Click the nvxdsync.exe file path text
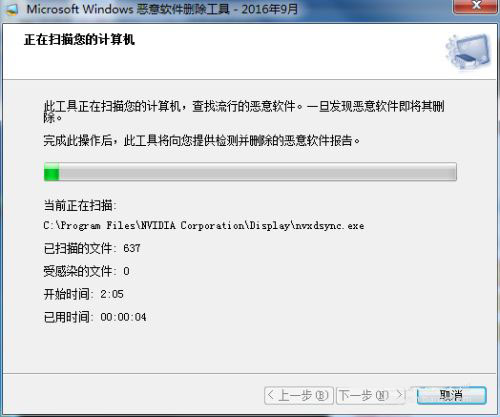 click(x=204, y=226)
